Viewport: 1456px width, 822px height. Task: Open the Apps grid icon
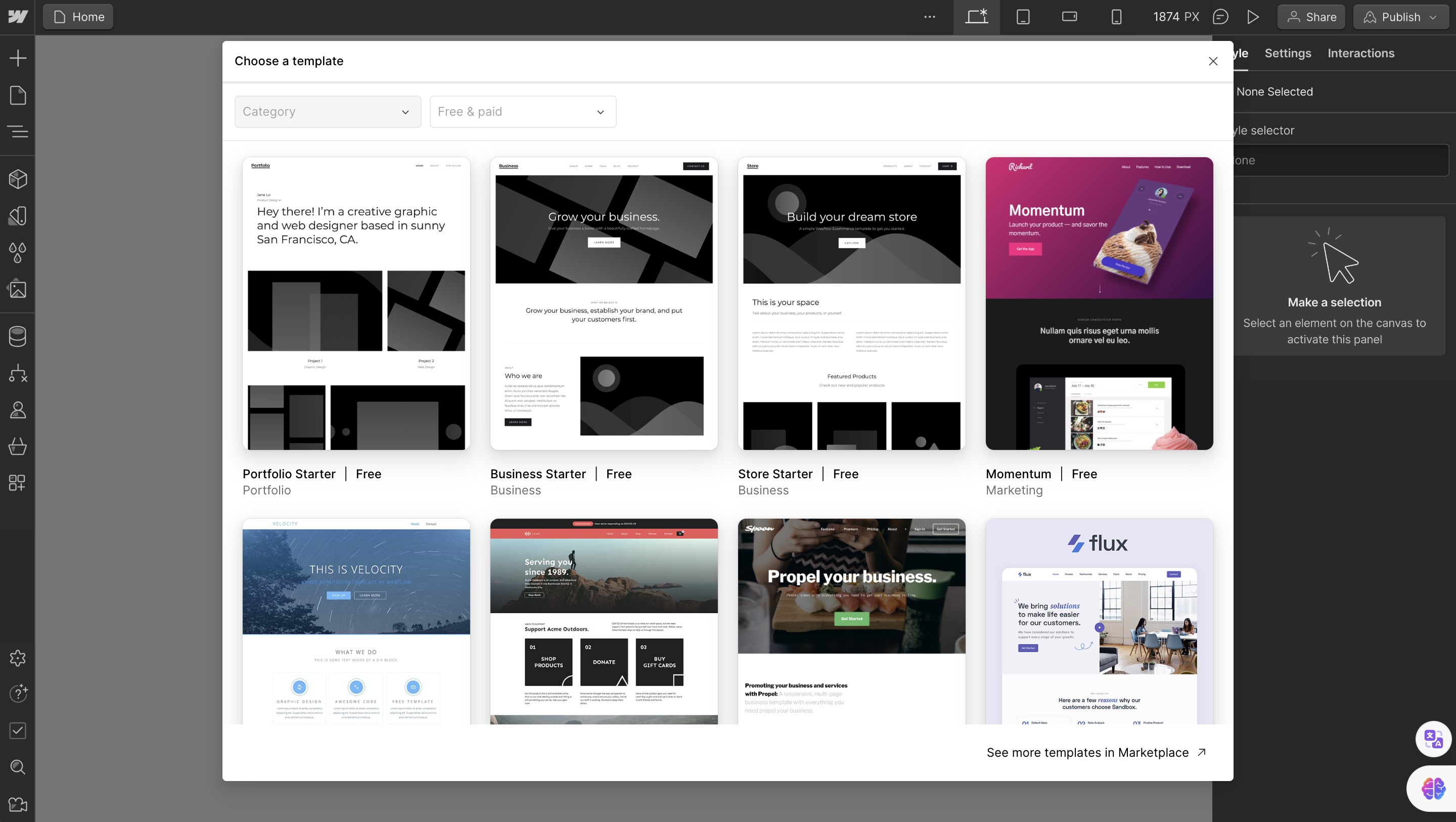tap(18, 483)
